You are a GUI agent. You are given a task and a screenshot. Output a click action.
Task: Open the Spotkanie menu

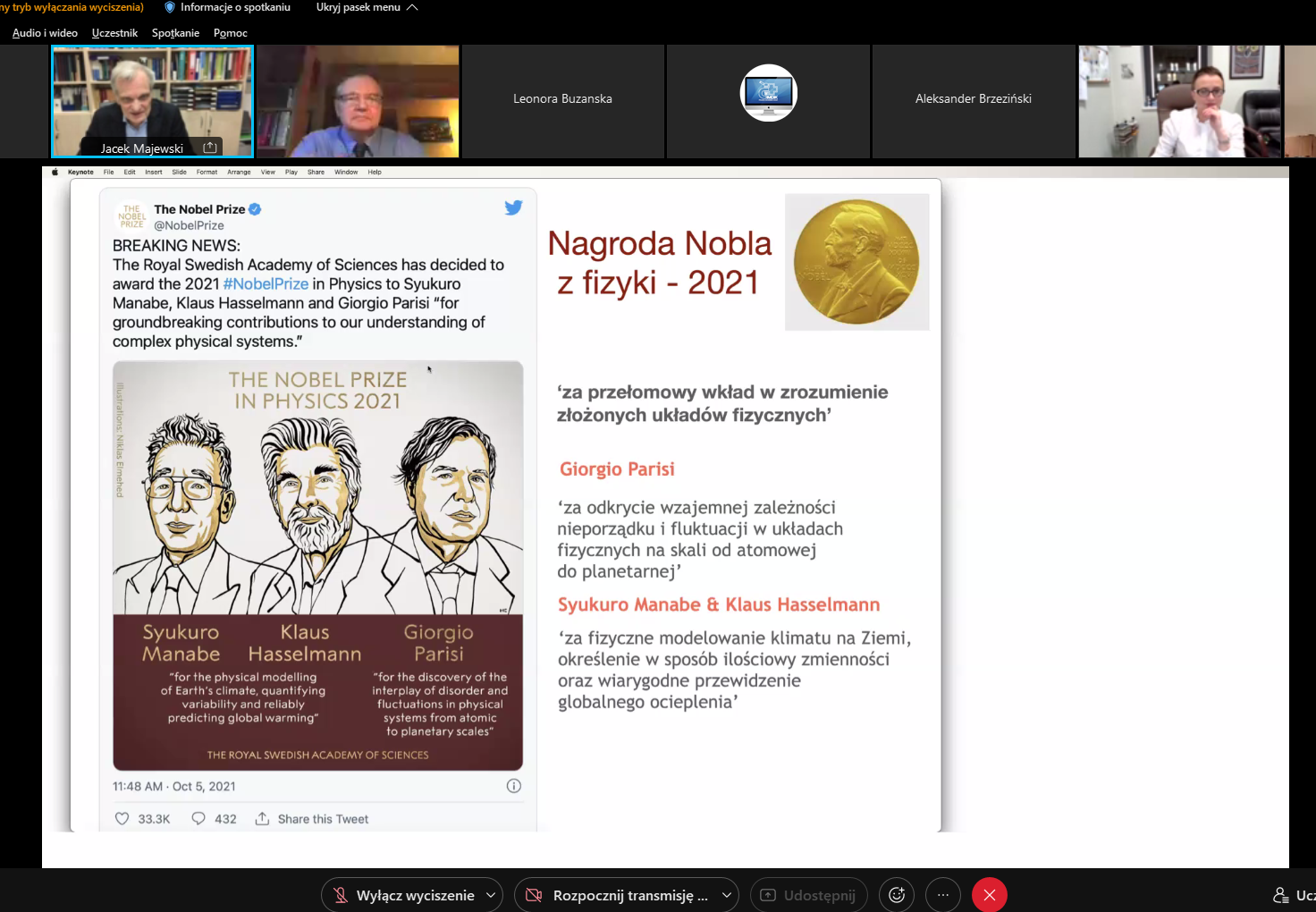tap(175, 33)
